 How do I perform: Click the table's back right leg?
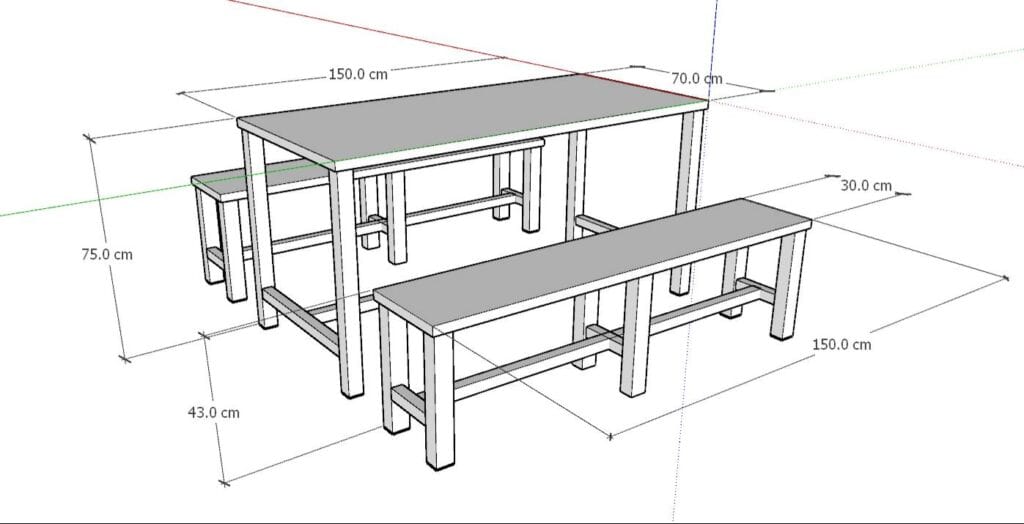(685, 200)
